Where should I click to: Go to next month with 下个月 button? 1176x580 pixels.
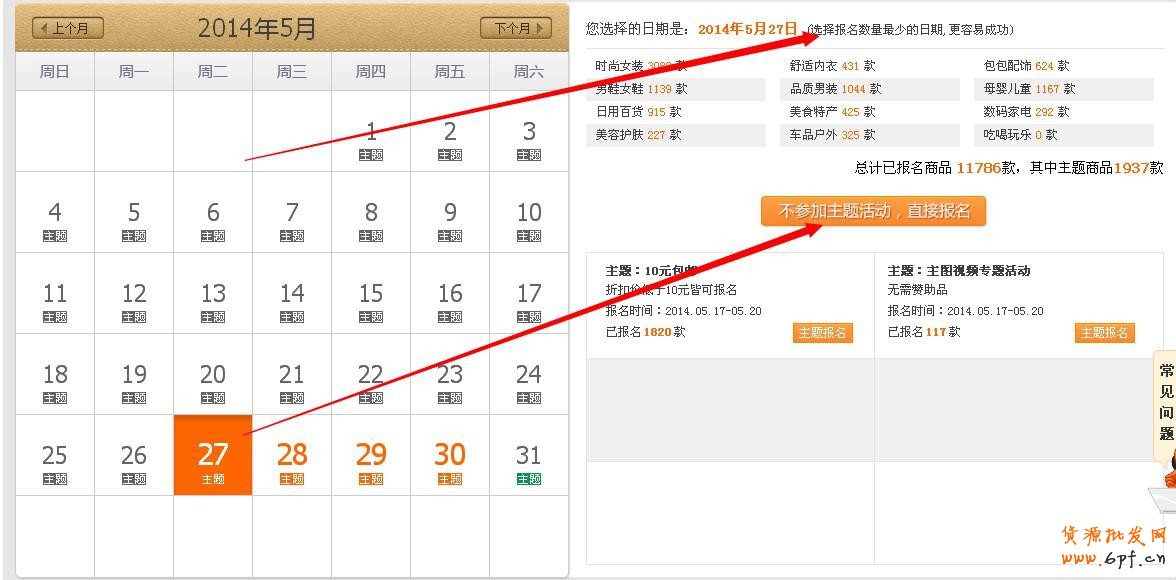[x=516, y=28]
